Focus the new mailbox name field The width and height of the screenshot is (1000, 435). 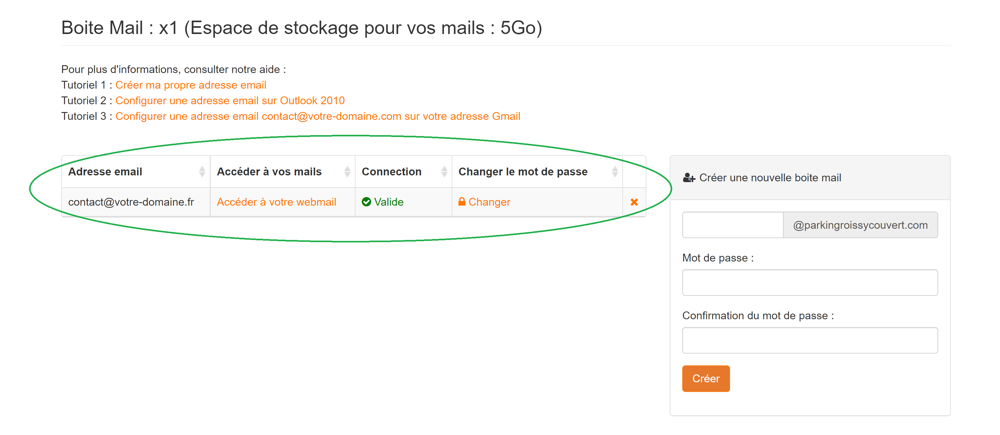(x=732, y=225)
